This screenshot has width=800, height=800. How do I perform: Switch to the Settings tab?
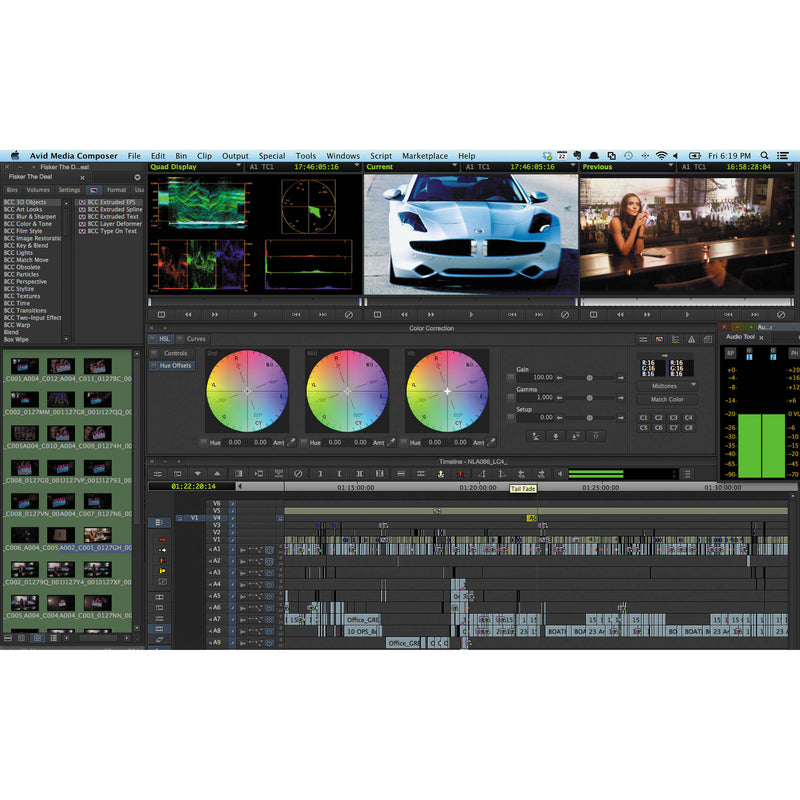tap(69, 190)
